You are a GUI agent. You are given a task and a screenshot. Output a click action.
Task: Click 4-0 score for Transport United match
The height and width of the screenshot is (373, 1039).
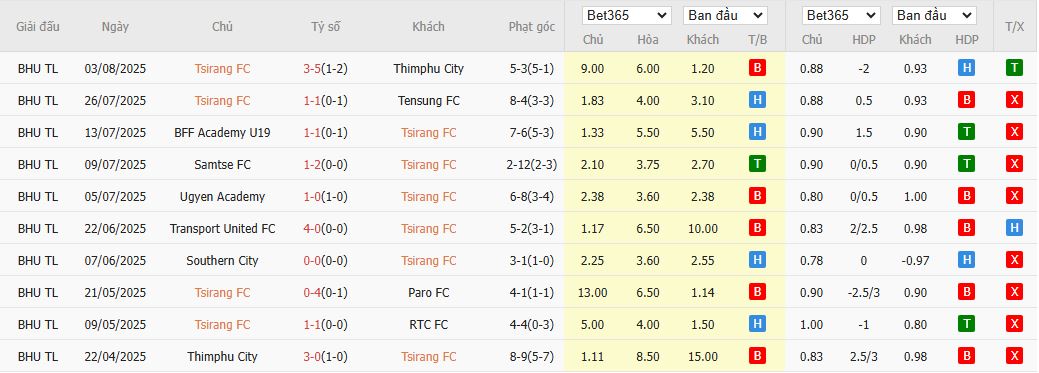[x=312, y=228]
